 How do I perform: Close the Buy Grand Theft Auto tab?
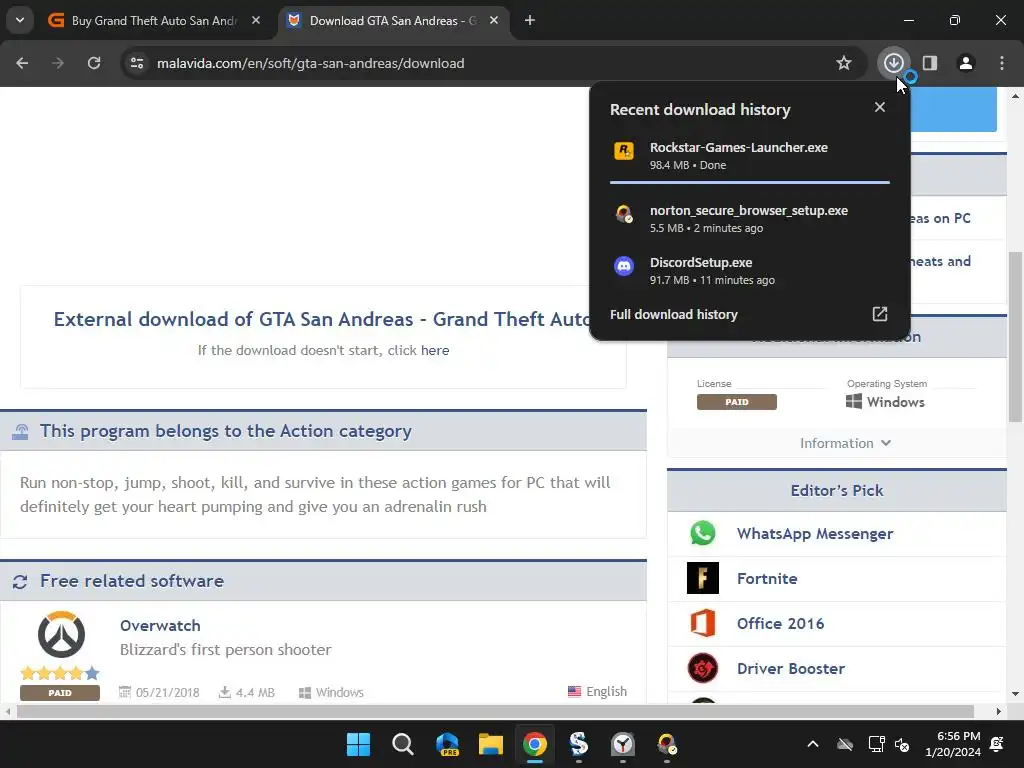click(x=256, y=20)
